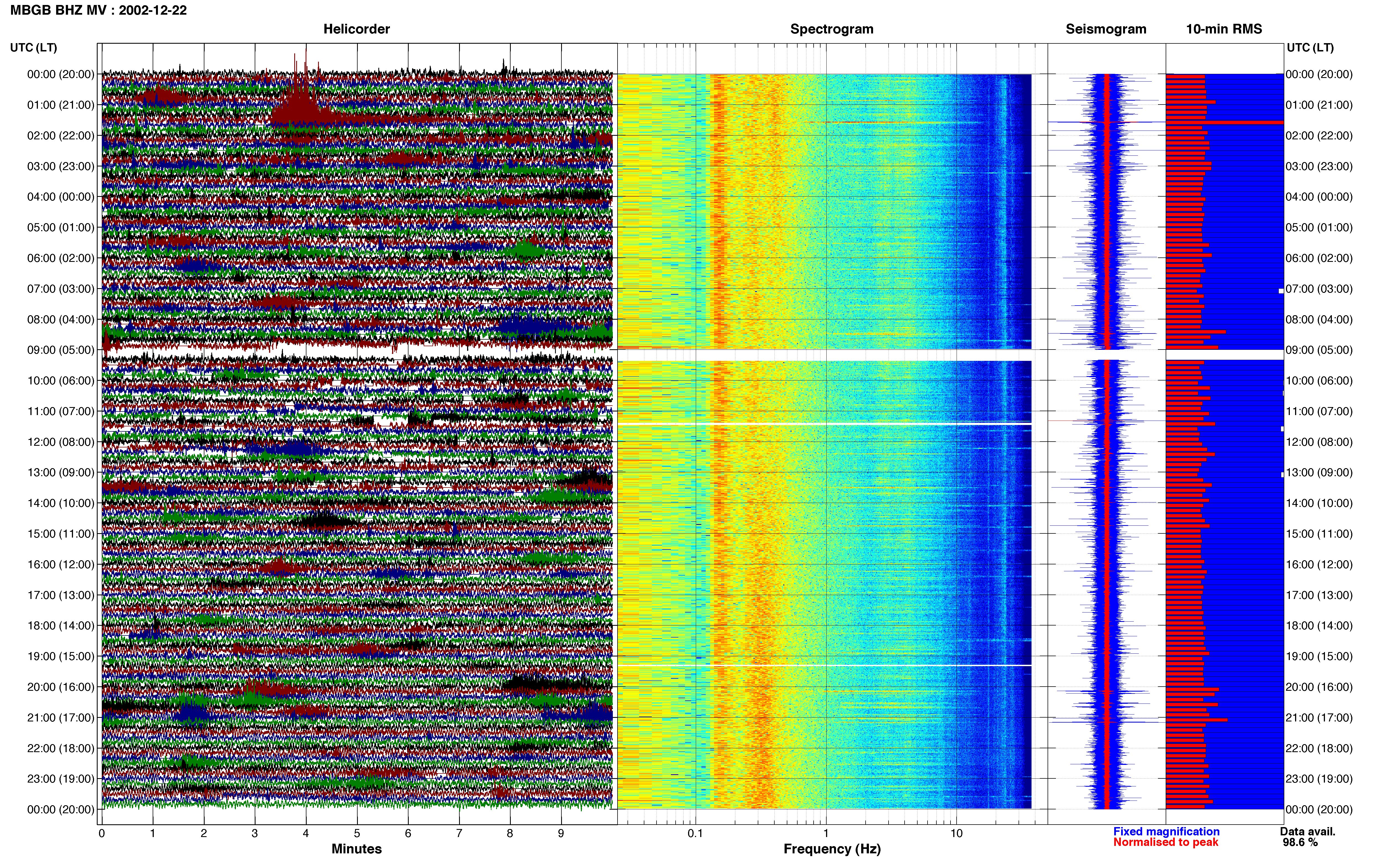This screenshot has width=1388, height=868.
Task: Click the left 03:00 (23:00) time label
Action: pyautogui.click(x=61, y=166)
